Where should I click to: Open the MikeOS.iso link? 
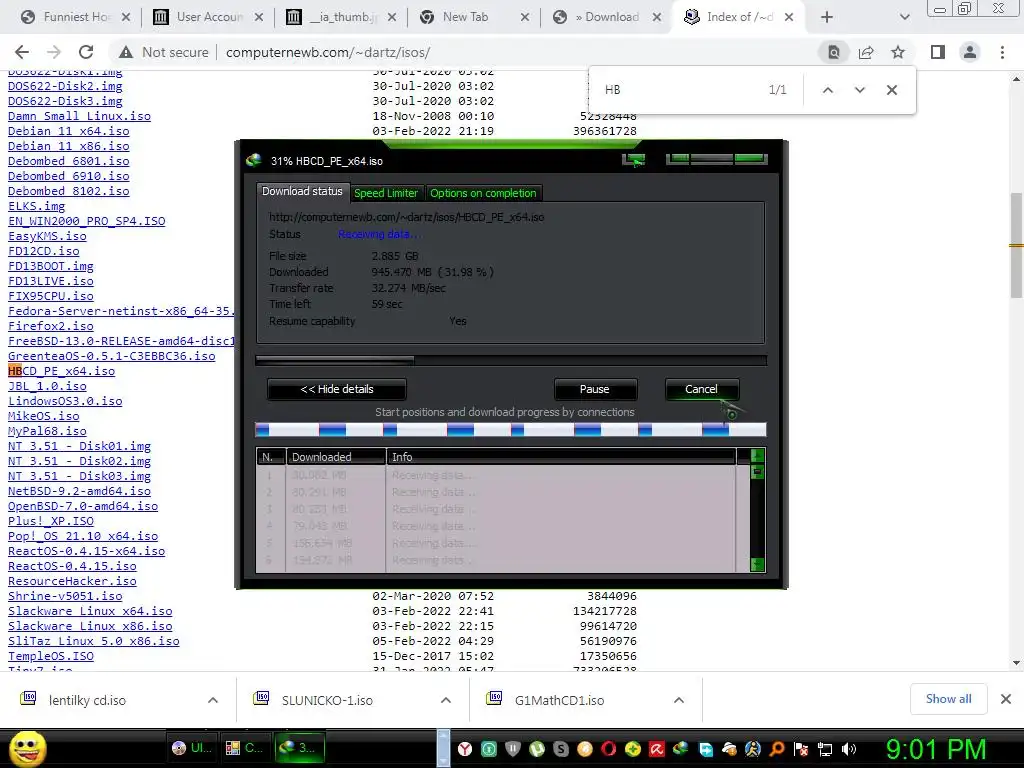43,416
